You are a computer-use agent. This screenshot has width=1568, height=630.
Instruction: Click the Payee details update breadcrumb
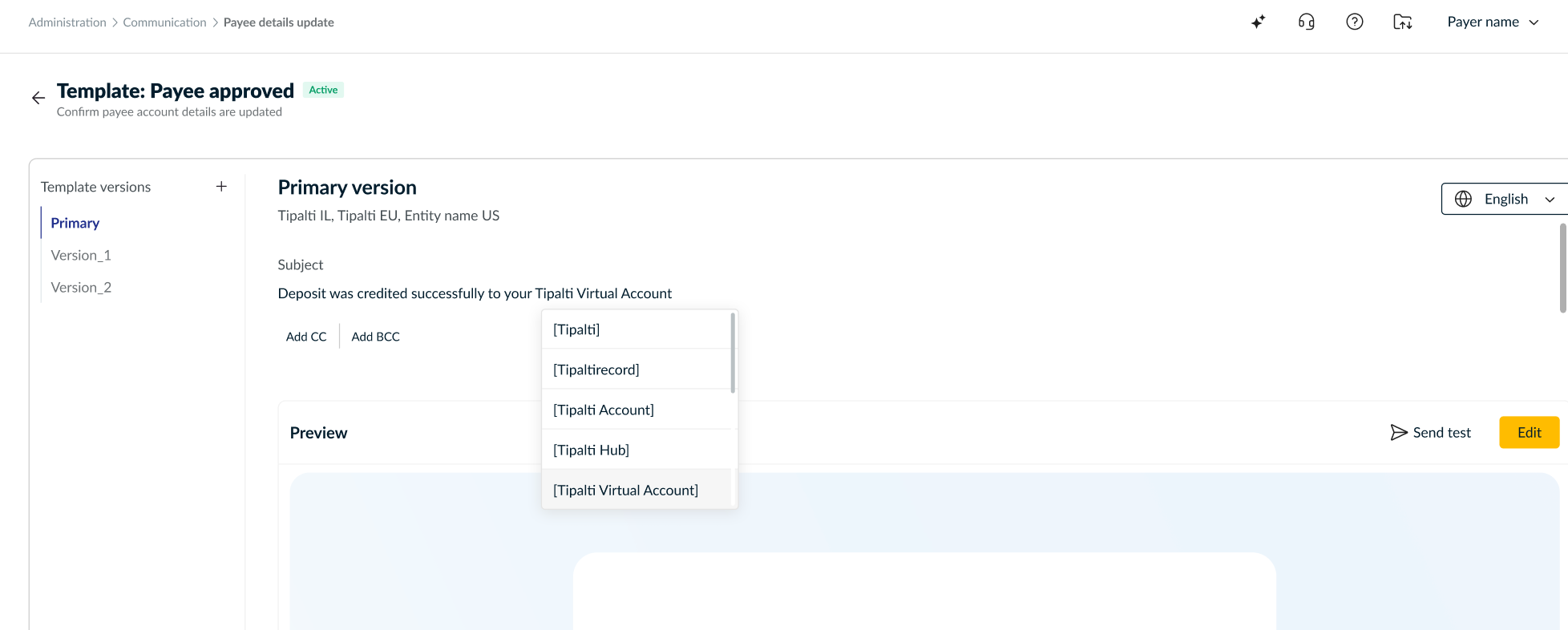pyautogui.click(x=279, y=22)
